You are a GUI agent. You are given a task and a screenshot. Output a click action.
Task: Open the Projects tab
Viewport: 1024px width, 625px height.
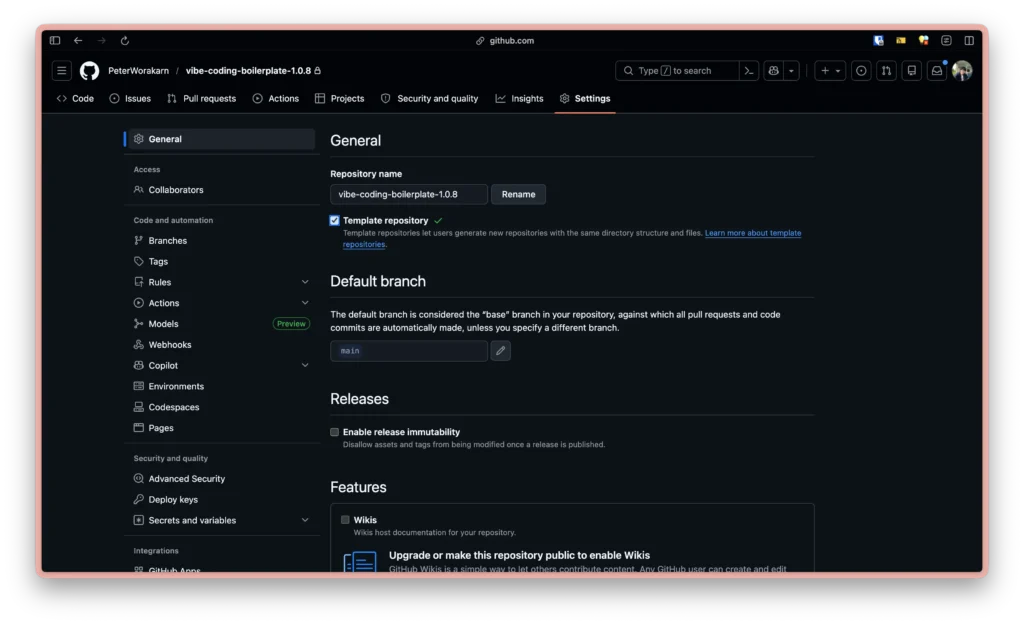click(340, 99)
